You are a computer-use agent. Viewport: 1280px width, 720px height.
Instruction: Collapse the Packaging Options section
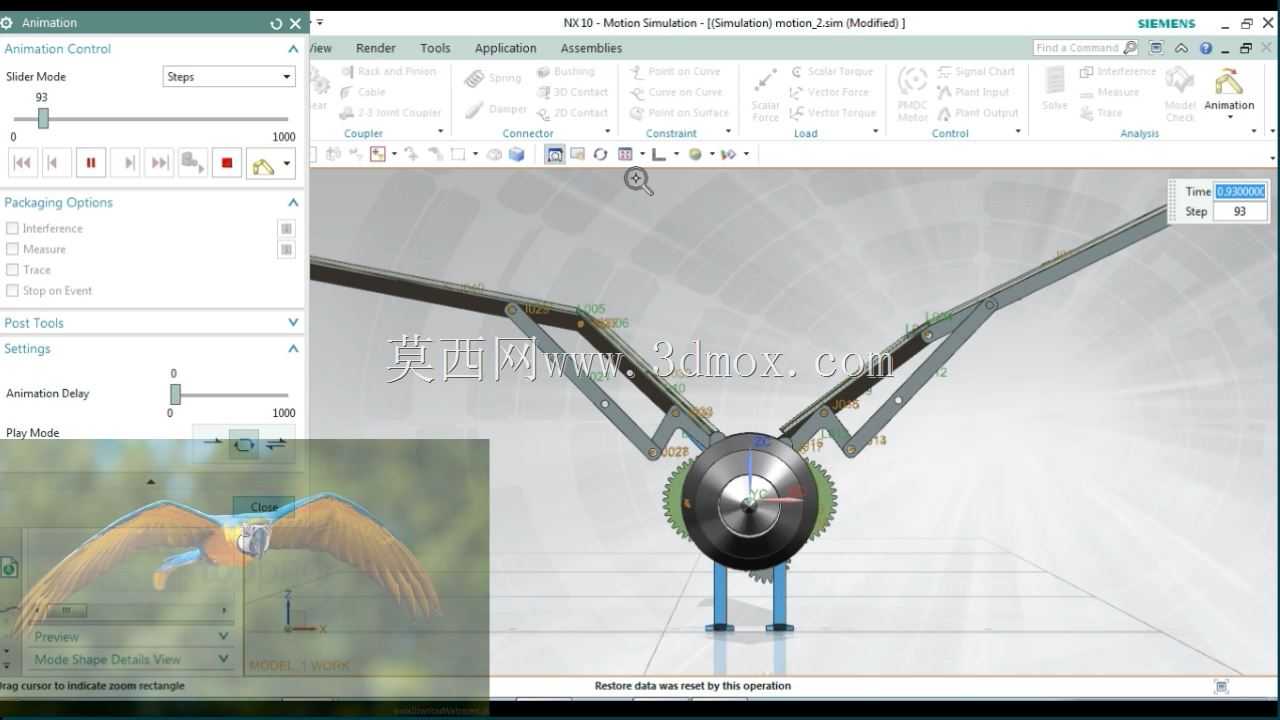[293, 203]
